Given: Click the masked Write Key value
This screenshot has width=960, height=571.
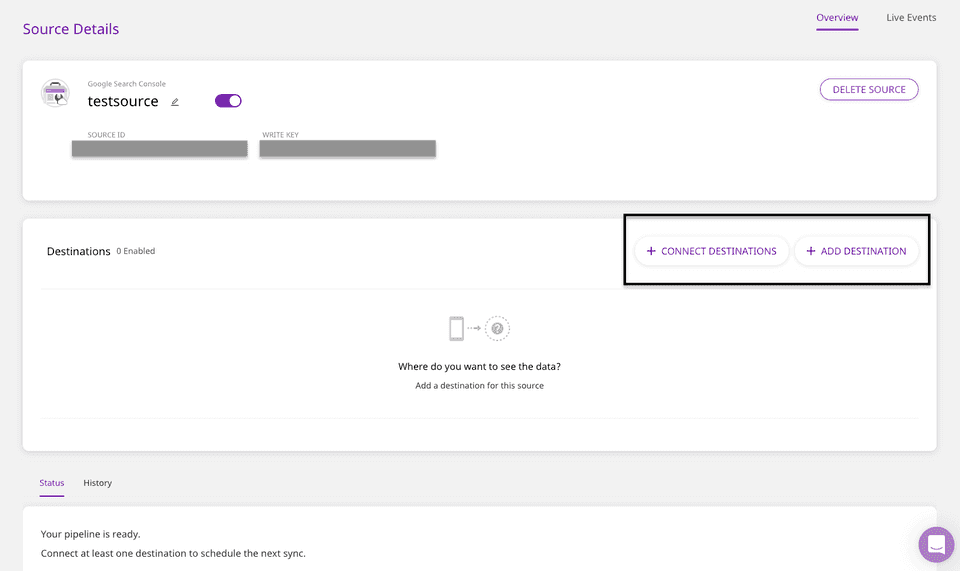Looking at the screenshot, I should (347, 149).
